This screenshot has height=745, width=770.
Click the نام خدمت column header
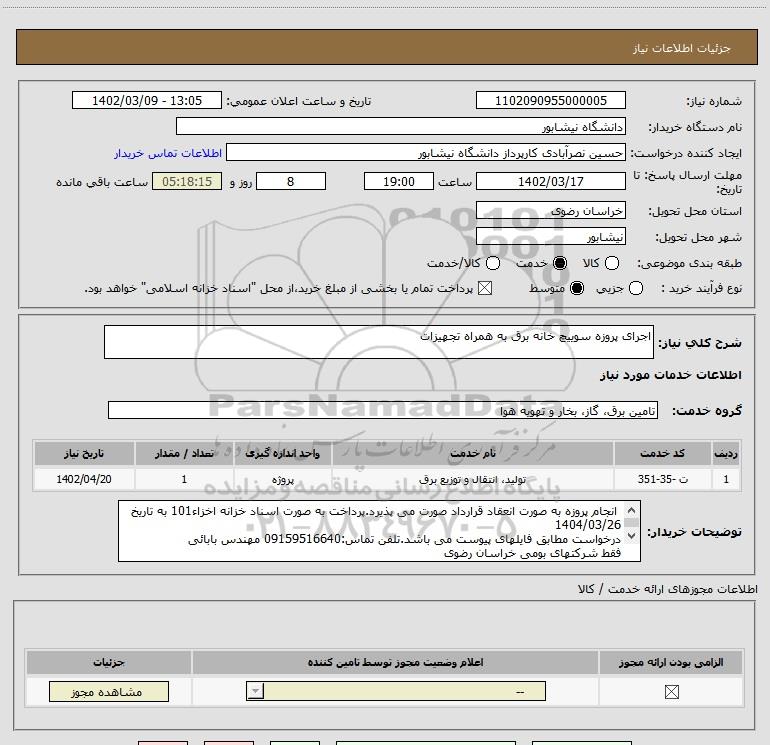(472, 453)
